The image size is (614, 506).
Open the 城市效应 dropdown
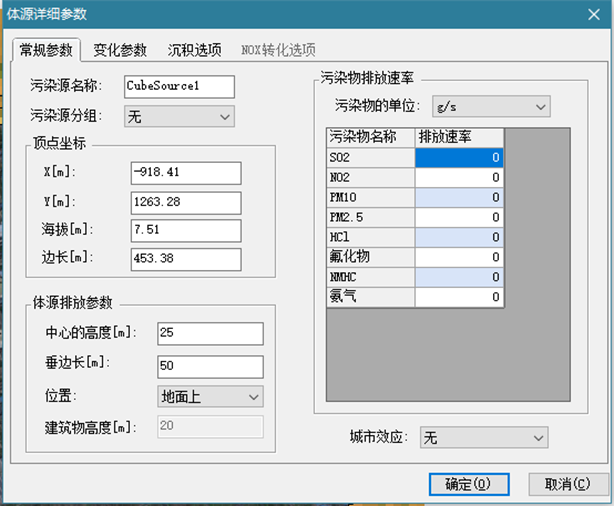click(x=483, y=438)
